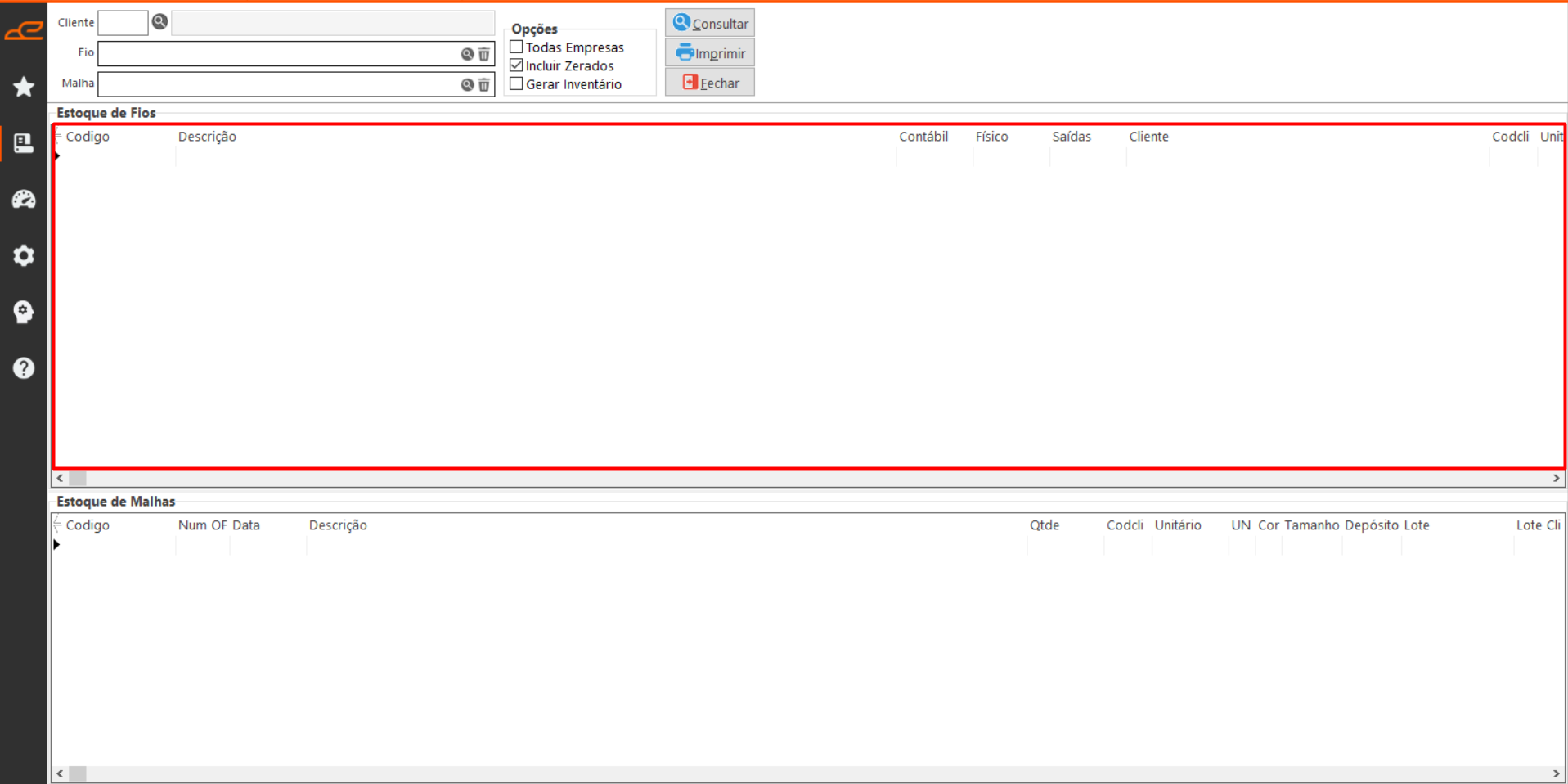Focus the Cliente code input field
Image resolution: width=1568 pixels, height=784 pixels.
tap(123, 23)
